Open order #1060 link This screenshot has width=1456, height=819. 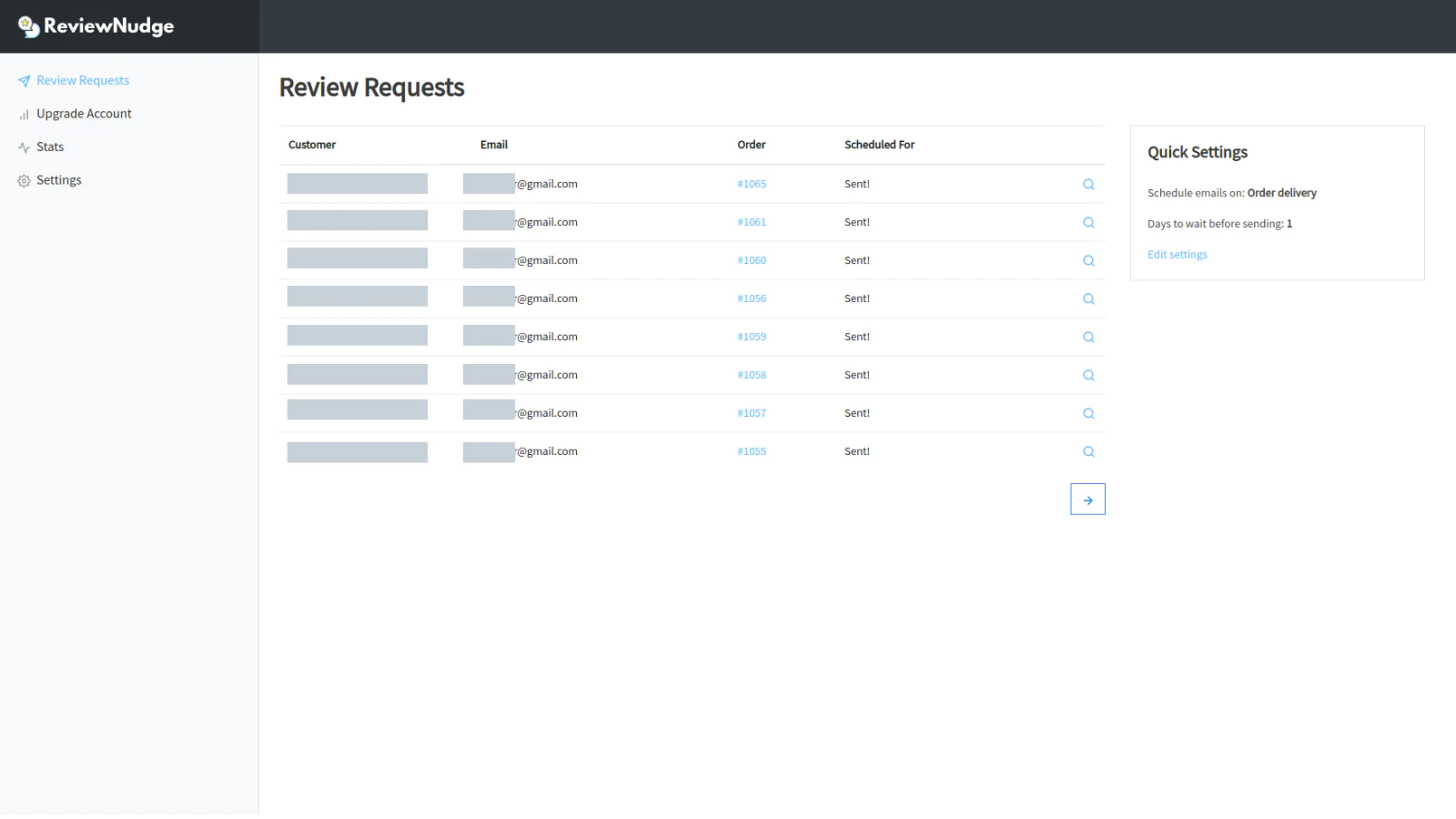point(752,260)
